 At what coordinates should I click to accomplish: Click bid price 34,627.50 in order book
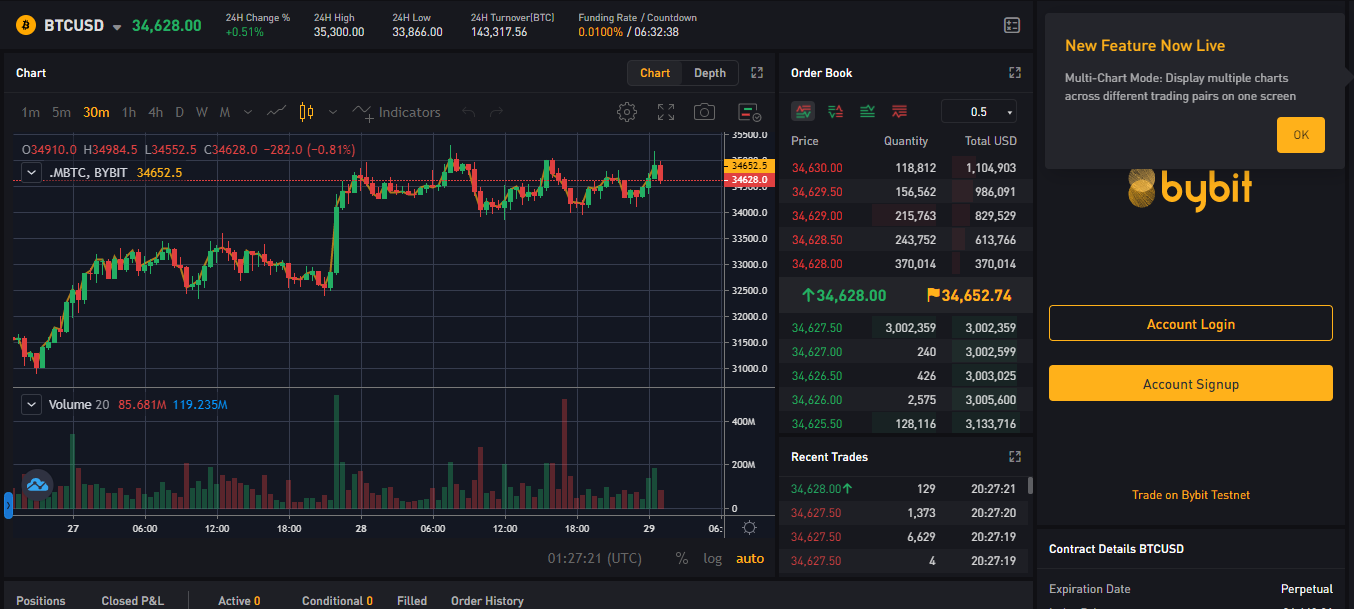(x=817, y=328)
